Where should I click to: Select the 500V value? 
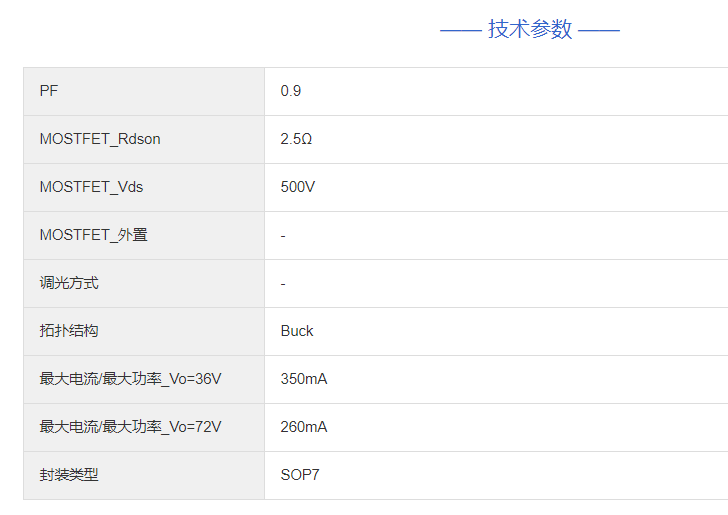pos(298,187)
